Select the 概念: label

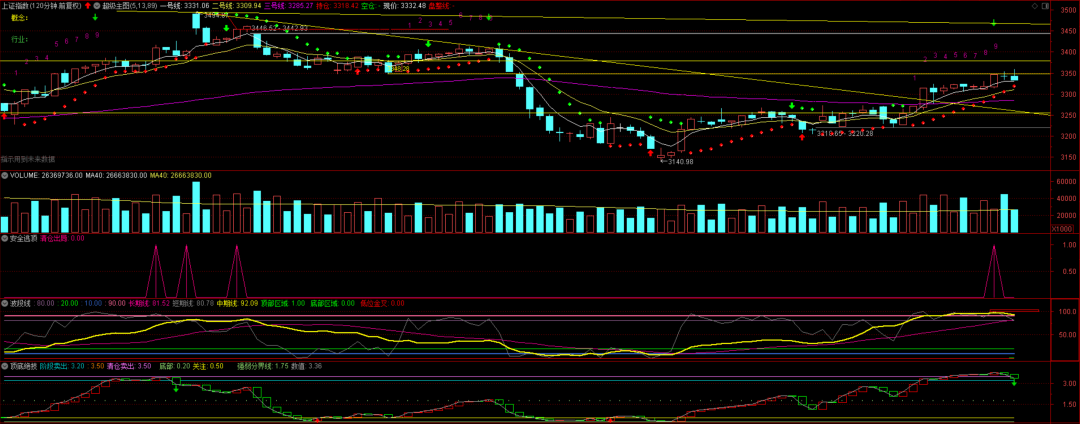pos(19,18)
